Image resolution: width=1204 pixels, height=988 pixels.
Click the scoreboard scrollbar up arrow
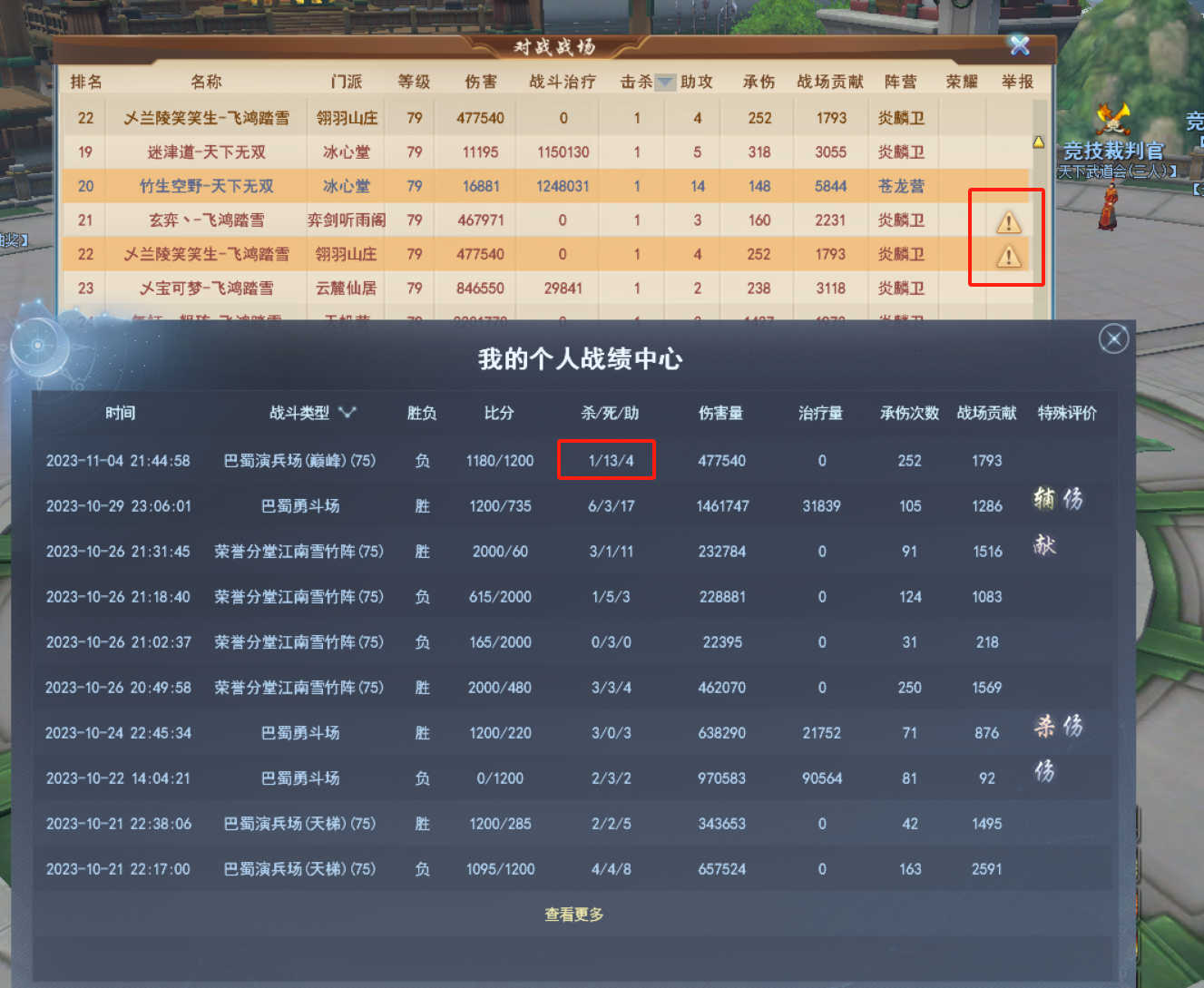1038,142
